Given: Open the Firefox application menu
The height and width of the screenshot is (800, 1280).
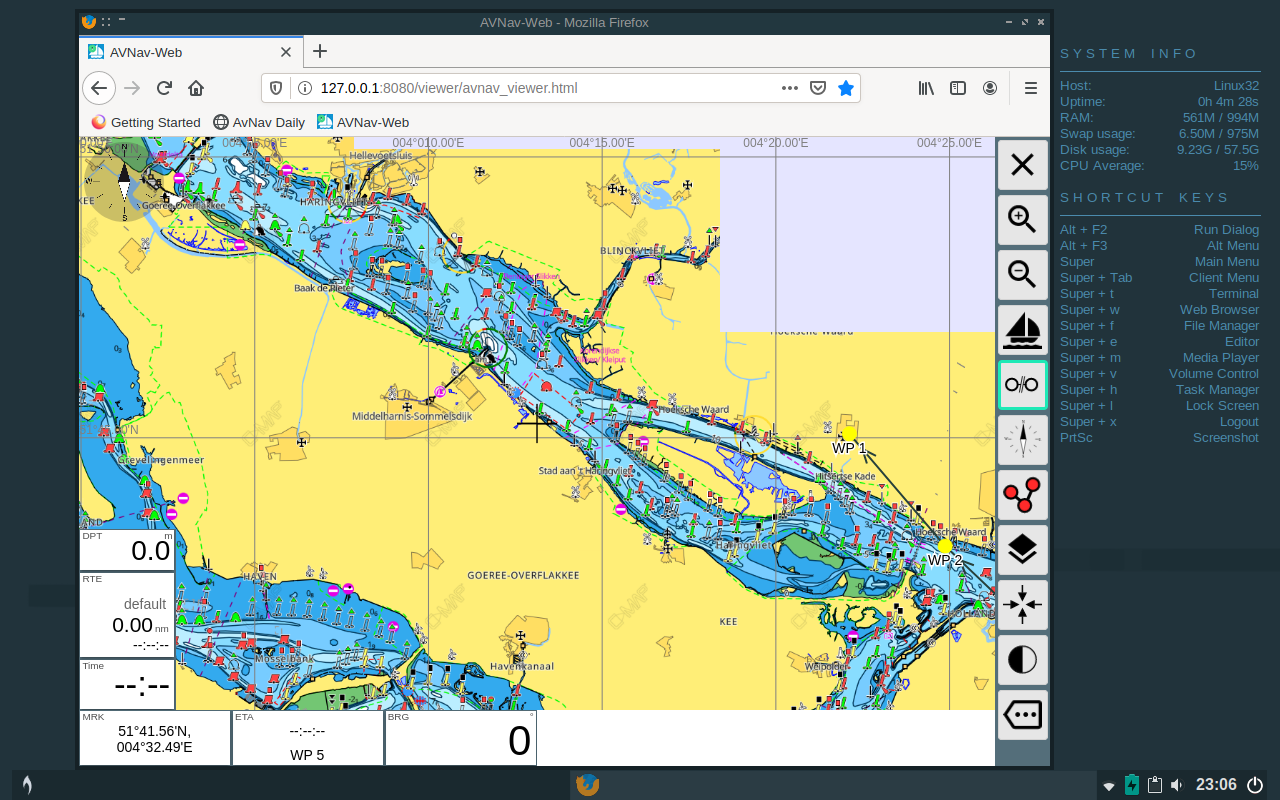Looking at the screenshot, I should click(x=1030, y=88).
